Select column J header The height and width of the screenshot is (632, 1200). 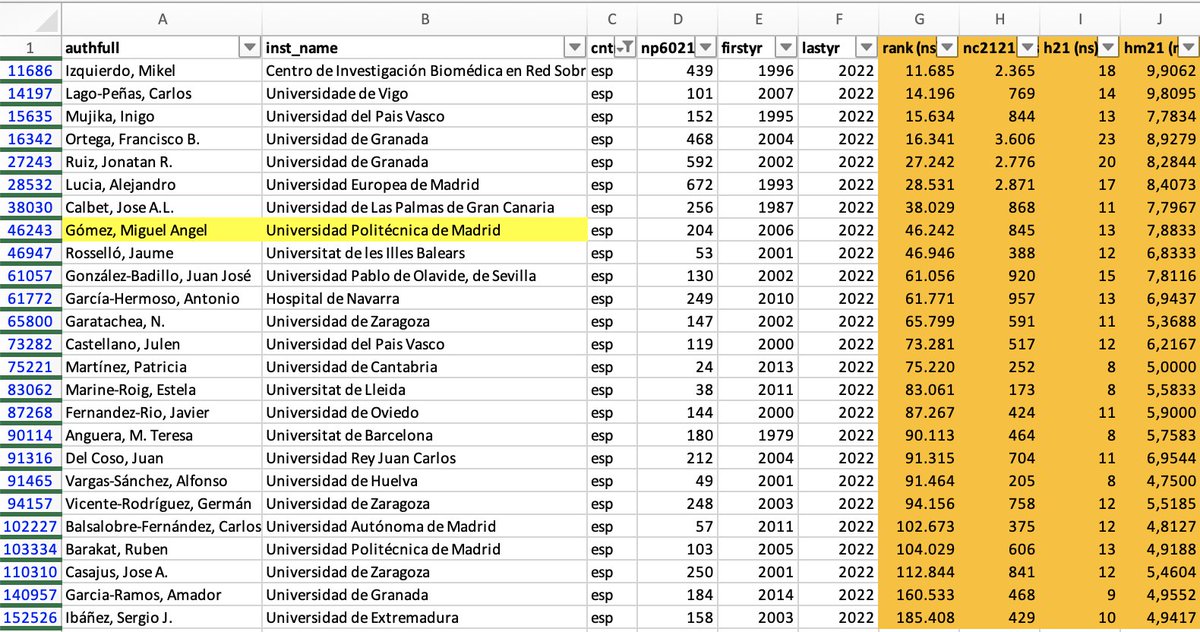point(1161,17)
